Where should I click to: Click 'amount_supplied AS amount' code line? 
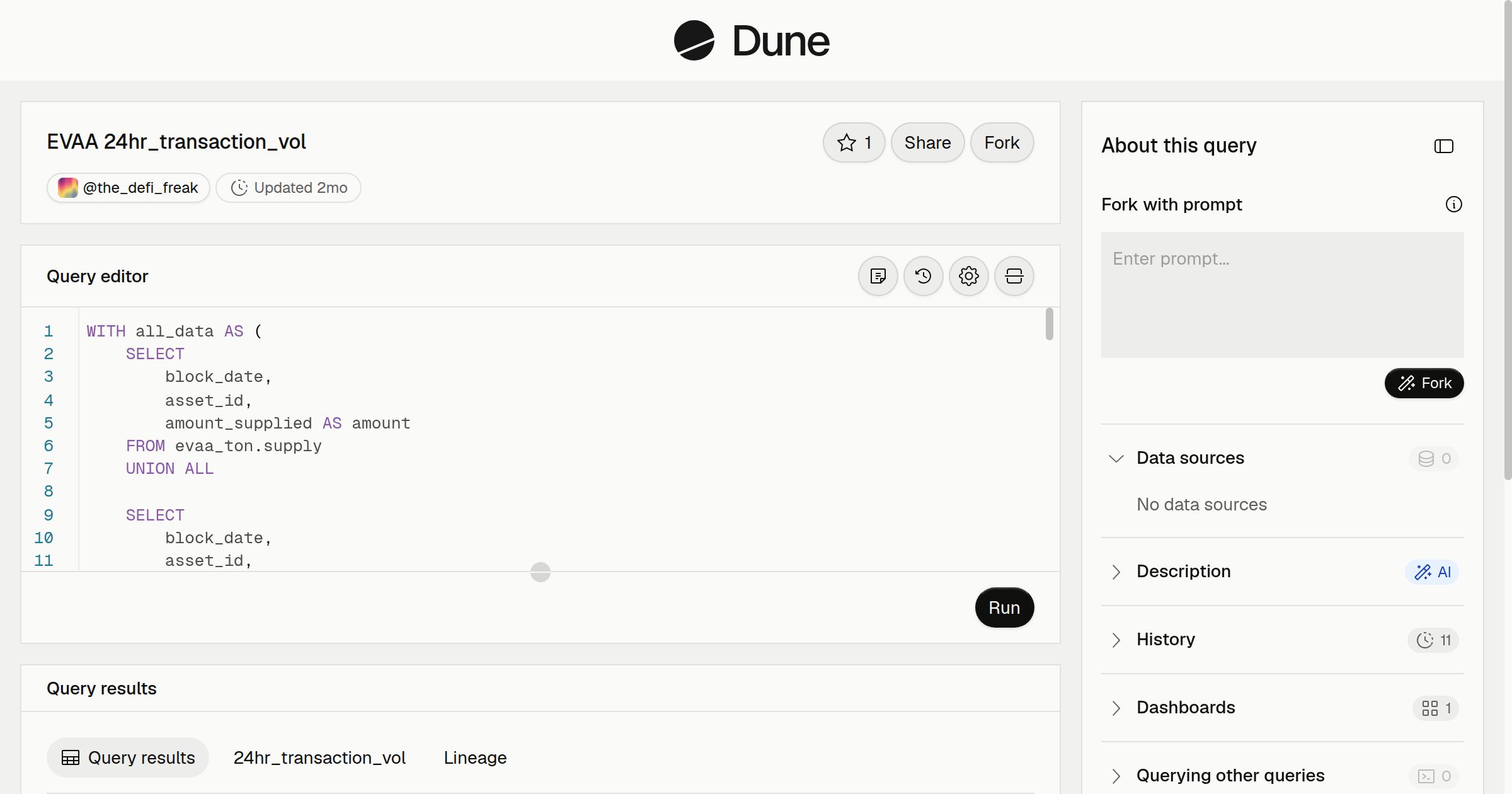(x=287, y=423)
